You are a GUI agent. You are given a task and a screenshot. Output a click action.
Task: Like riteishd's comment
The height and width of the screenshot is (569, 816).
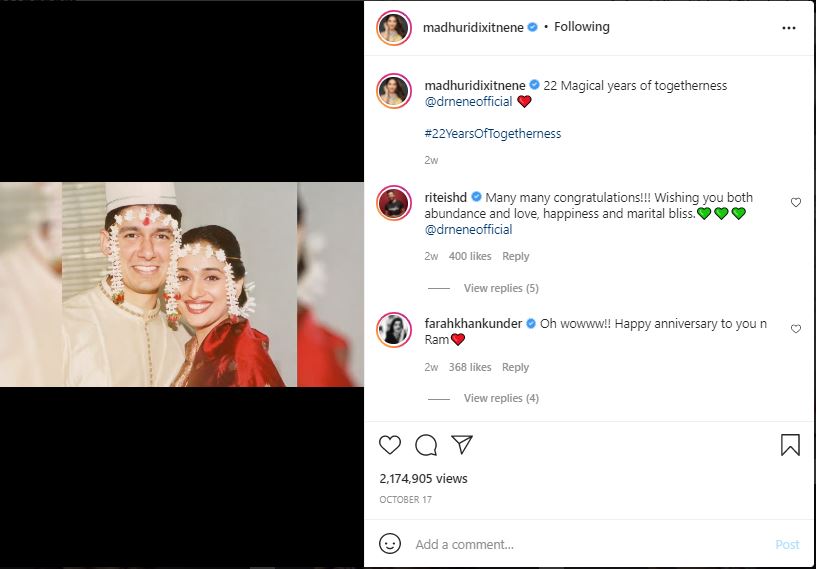(796, 202)
